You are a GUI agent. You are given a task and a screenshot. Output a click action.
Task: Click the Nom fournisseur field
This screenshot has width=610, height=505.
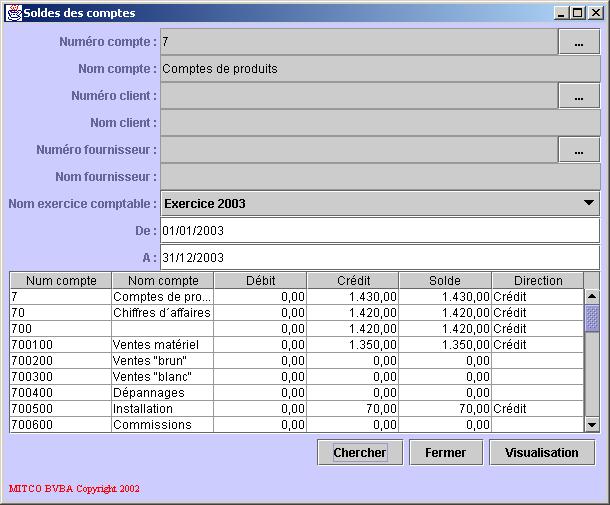[x=380, y=177]
